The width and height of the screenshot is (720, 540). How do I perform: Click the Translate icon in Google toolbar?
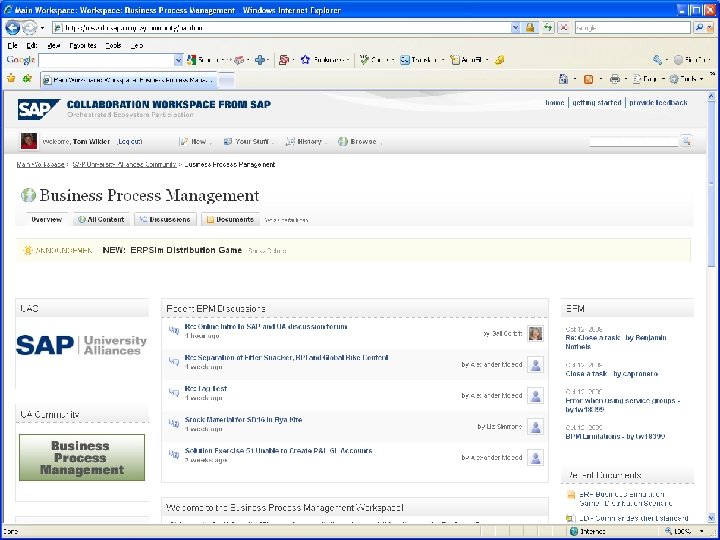pyautogui.click(x=405, y=60)
